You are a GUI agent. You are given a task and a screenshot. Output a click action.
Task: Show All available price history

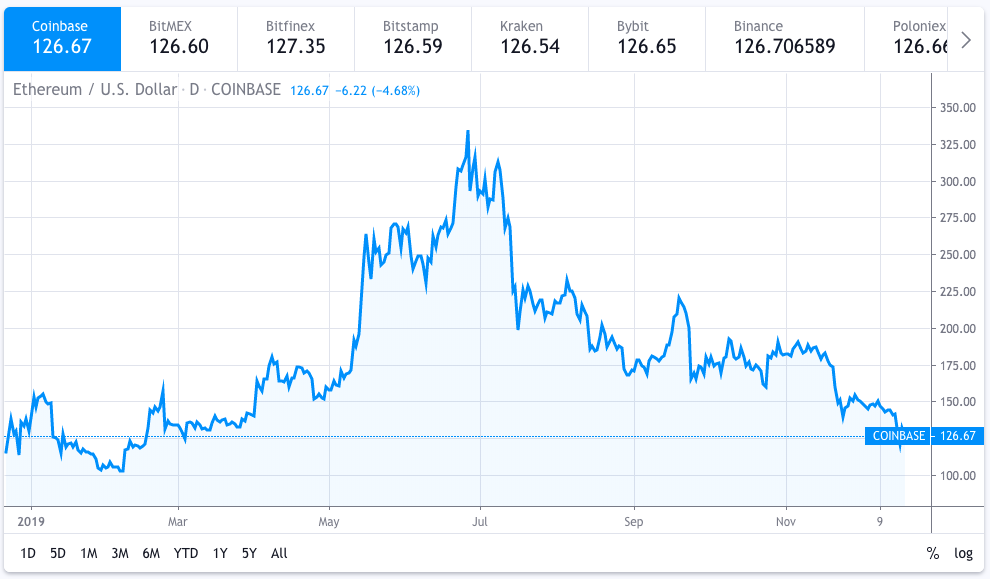pyautogui.click(x=279, y=553)
